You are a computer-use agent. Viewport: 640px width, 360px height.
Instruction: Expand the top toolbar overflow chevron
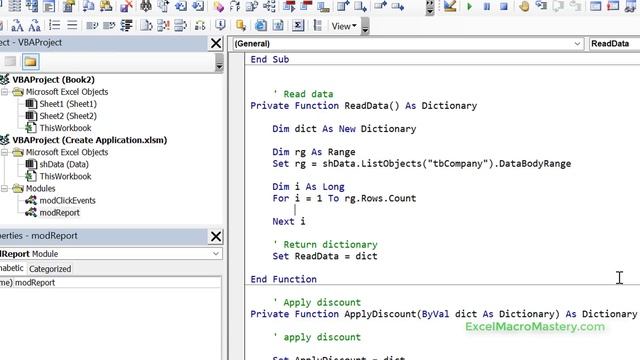(430, 7)
